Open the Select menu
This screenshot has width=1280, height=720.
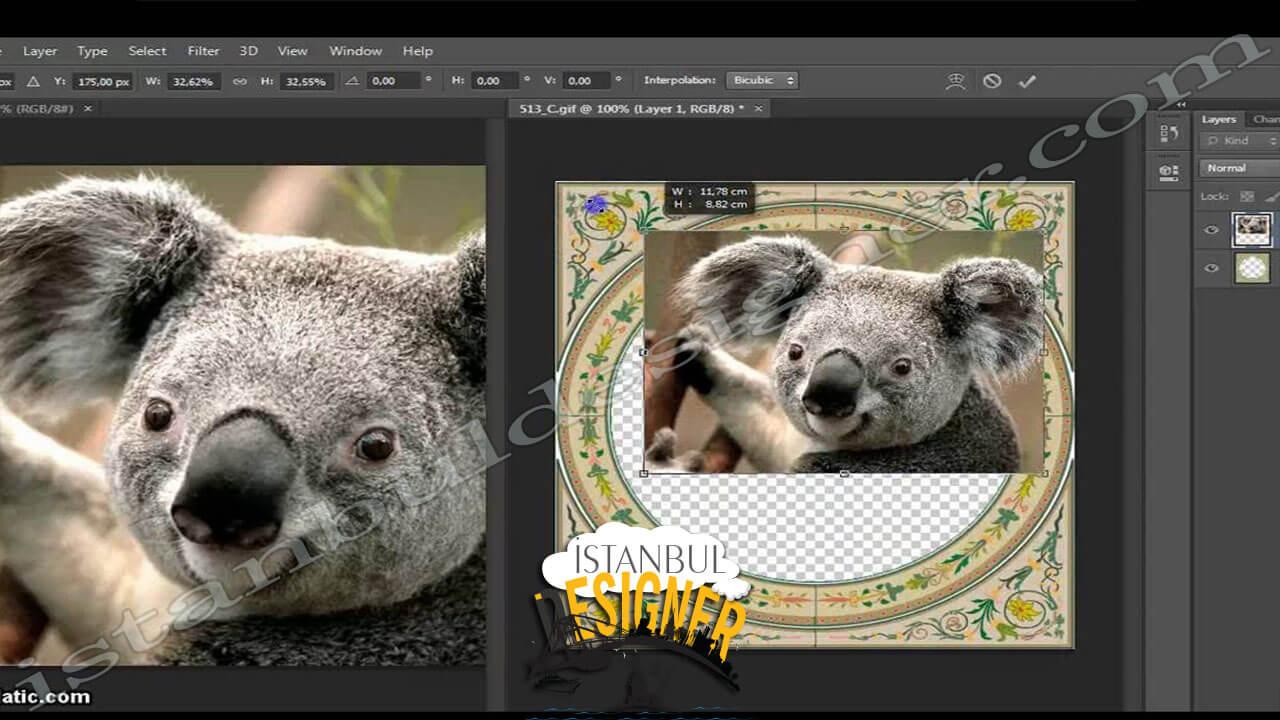tap(147, 51)
